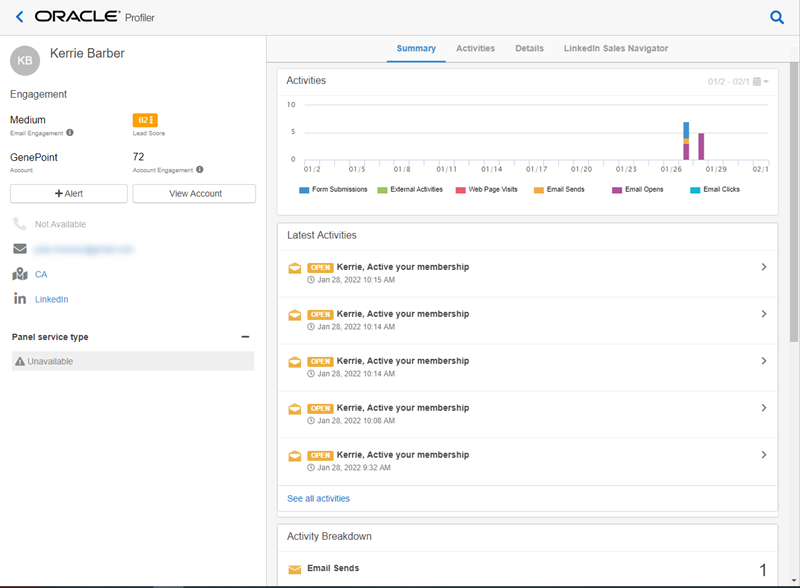Screen dimensions: 800x588
Task: Open the LinkedIn Sales Navigator tab
Action: [x=616, y=48]
